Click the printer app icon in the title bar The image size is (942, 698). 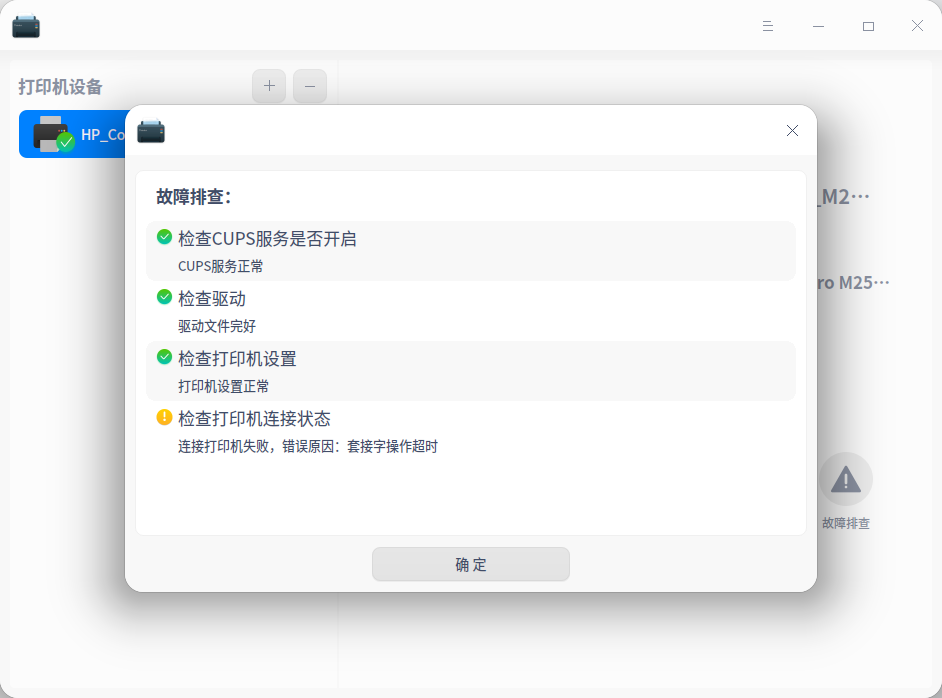click(x=26, y=26)
